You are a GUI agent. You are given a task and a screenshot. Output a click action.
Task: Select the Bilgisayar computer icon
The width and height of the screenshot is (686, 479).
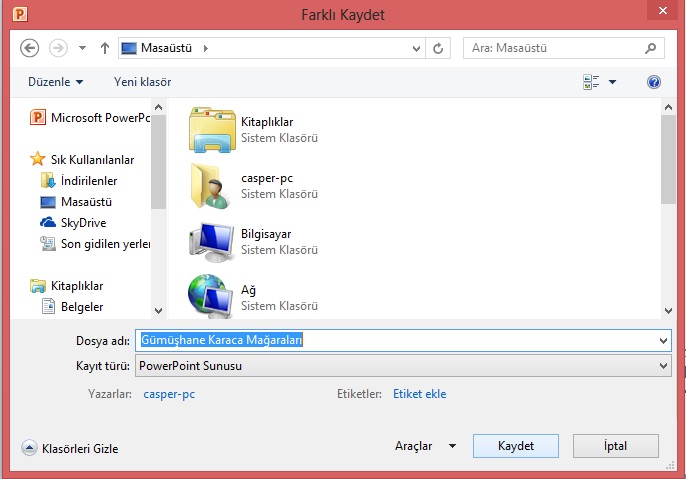click(x=210, y=241)
